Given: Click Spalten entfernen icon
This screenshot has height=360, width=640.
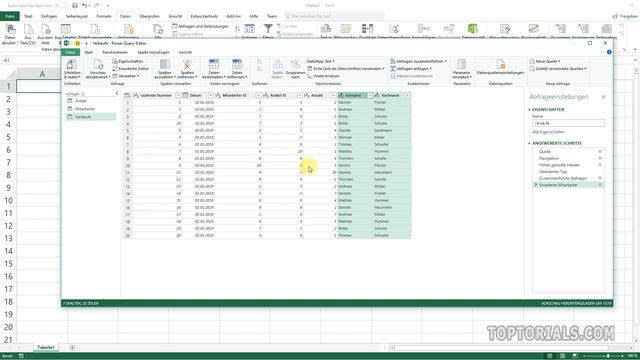Looking at the screenshot, I should [x=187, y=64].
